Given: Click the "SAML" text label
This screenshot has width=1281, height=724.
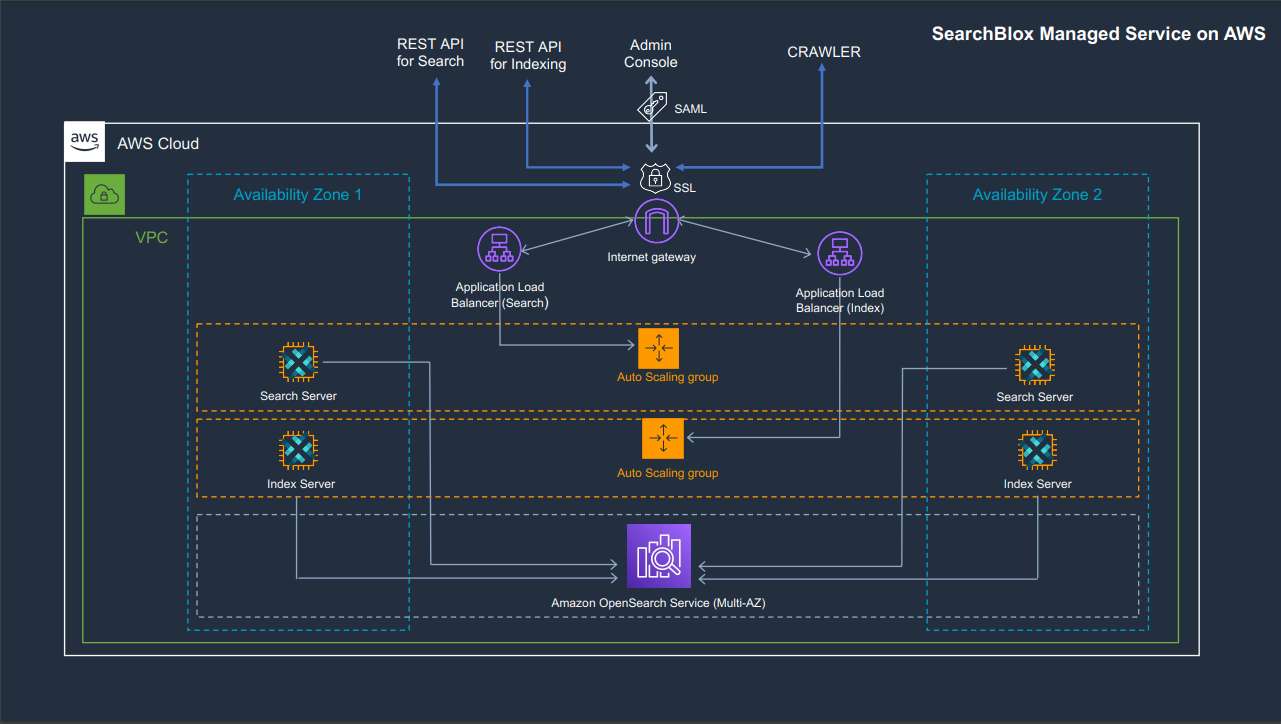Looking at the screenshot, I should click(x=690, y=108).
